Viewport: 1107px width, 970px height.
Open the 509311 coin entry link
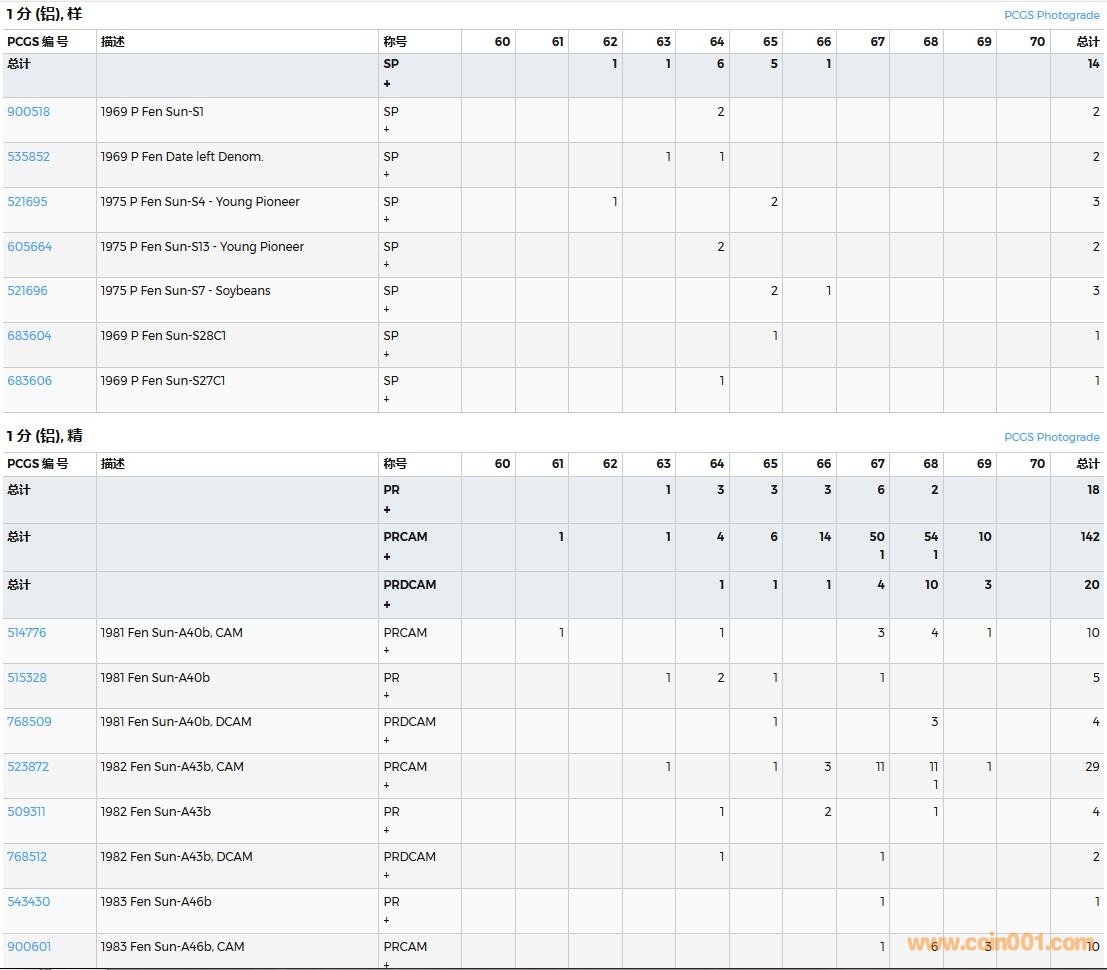26,812
